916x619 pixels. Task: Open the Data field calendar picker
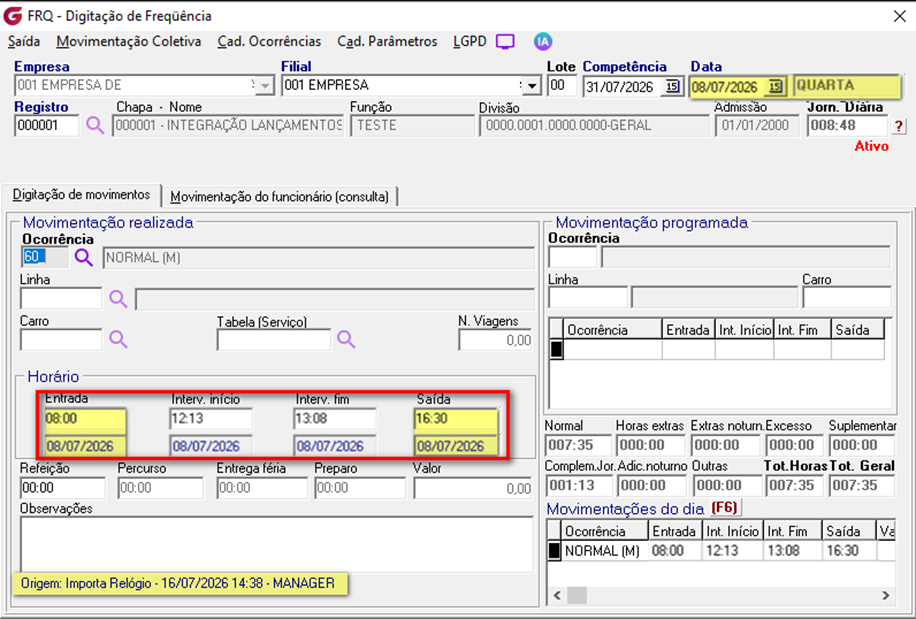(x=775, y=86)
